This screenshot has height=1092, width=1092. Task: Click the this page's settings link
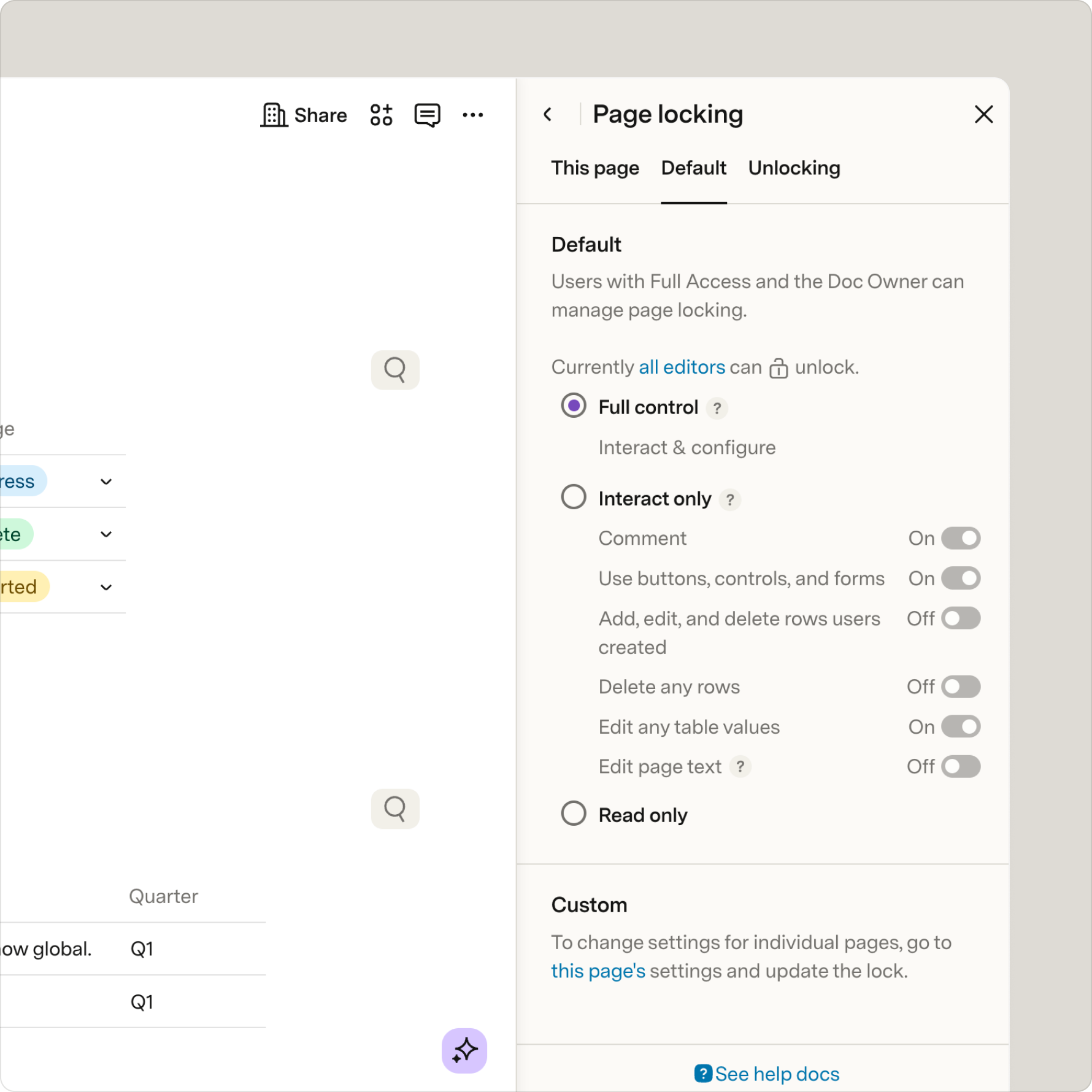(x=598, y=971)
